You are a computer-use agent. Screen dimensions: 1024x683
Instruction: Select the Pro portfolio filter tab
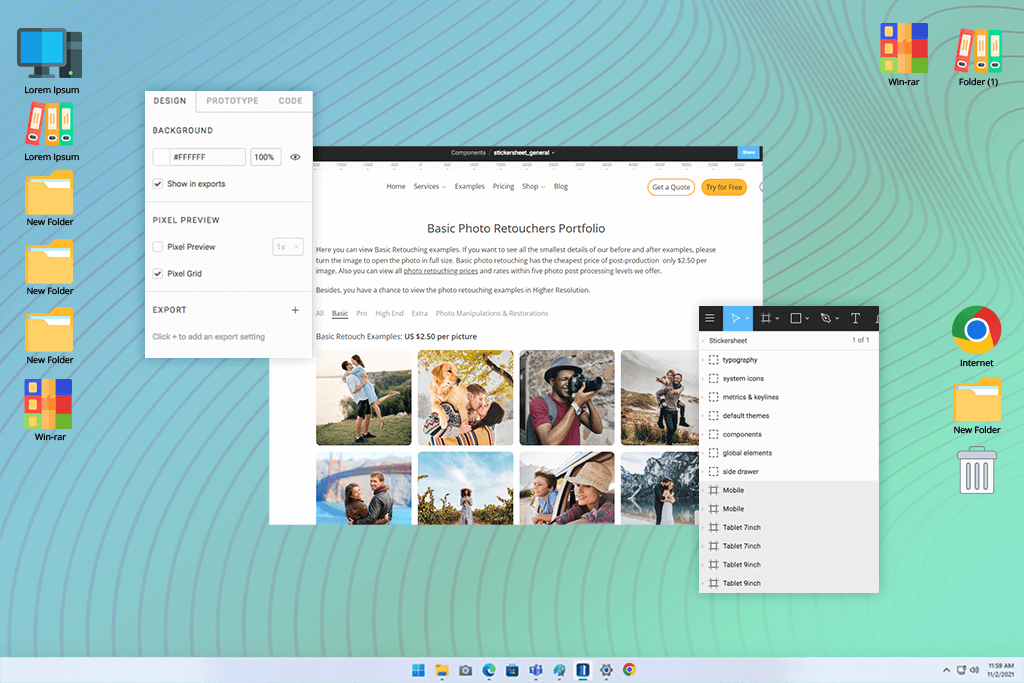click(x=362, y=313)
